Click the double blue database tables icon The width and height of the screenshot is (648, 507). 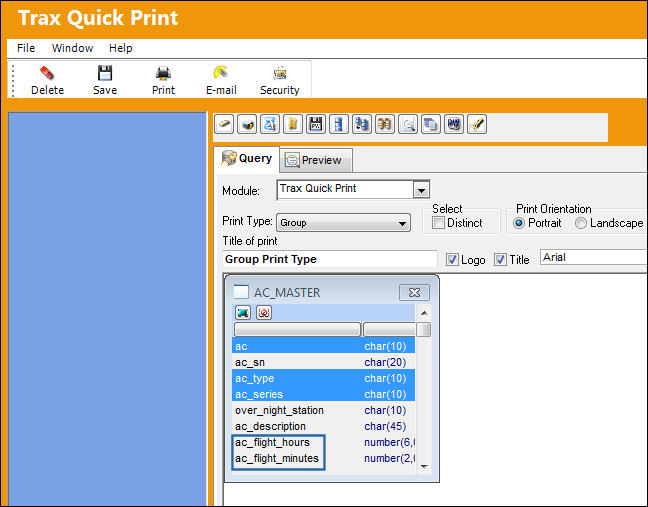362,124
